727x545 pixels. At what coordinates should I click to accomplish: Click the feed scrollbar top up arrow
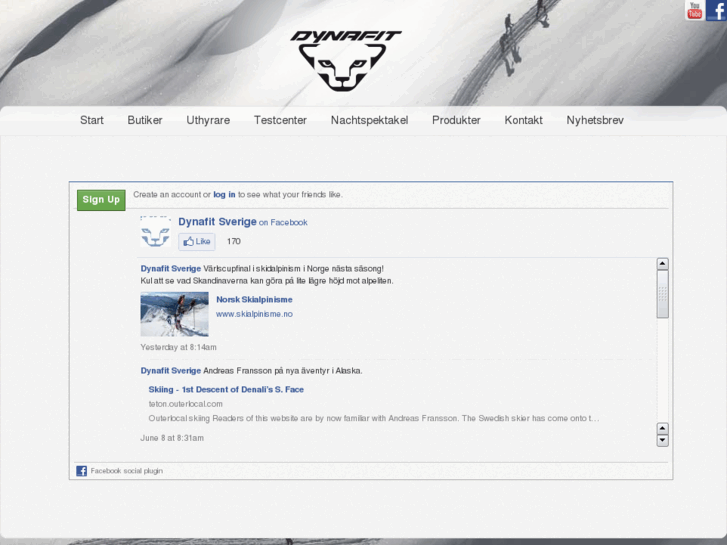point(663,264)
